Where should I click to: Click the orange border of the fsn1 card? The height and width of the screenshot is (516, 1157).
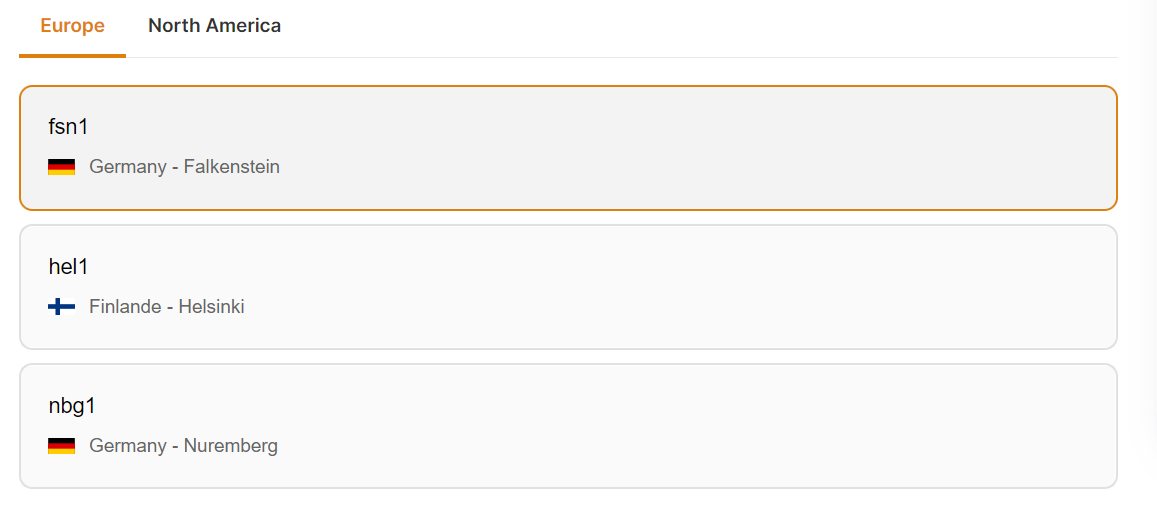(567, 87)
